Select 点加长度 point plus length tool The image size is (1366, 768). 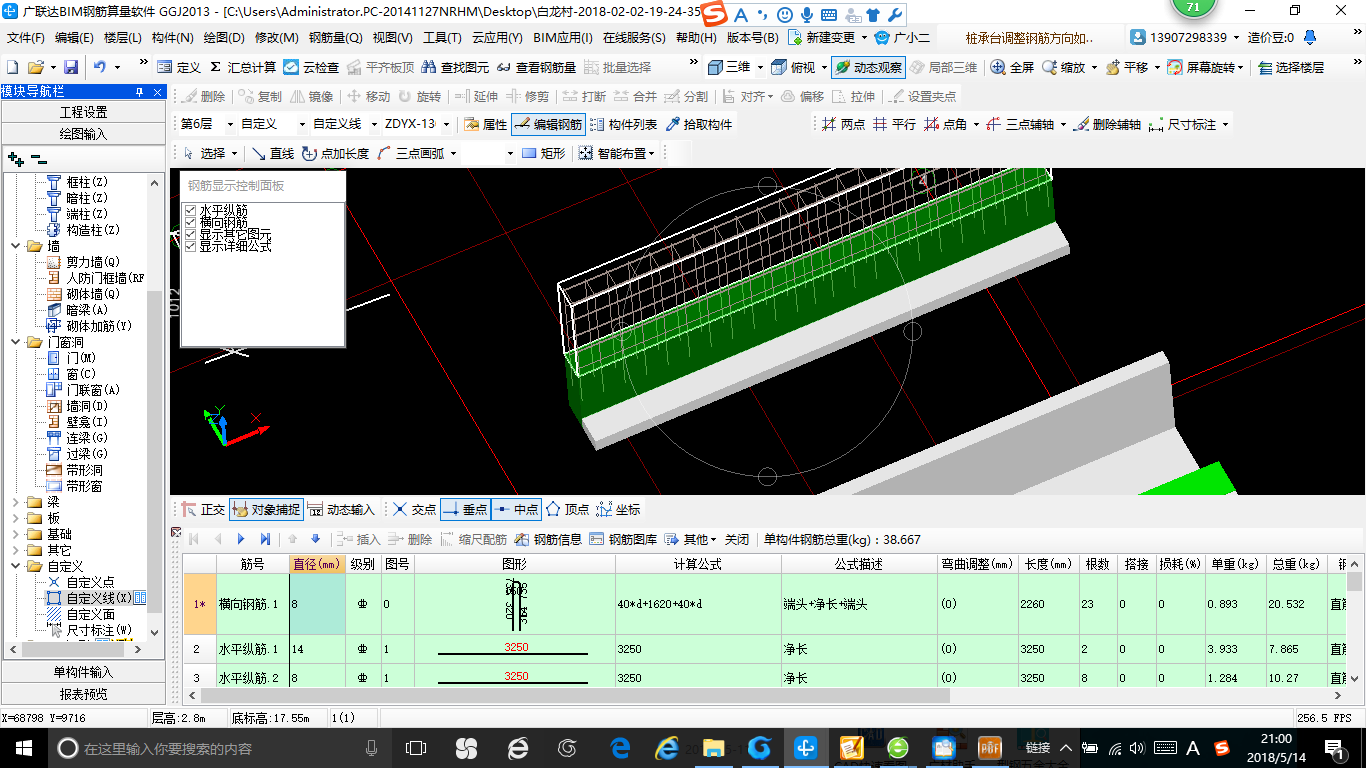coord(335,153)
